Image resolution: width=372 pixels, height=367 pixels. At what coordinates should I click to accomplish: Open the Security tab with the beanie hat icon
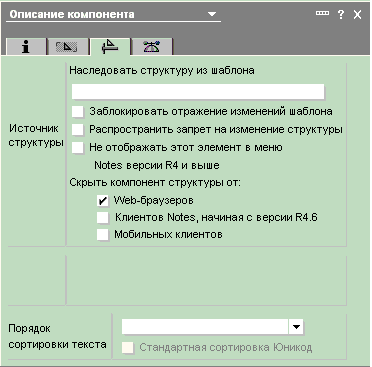point(152,47)
